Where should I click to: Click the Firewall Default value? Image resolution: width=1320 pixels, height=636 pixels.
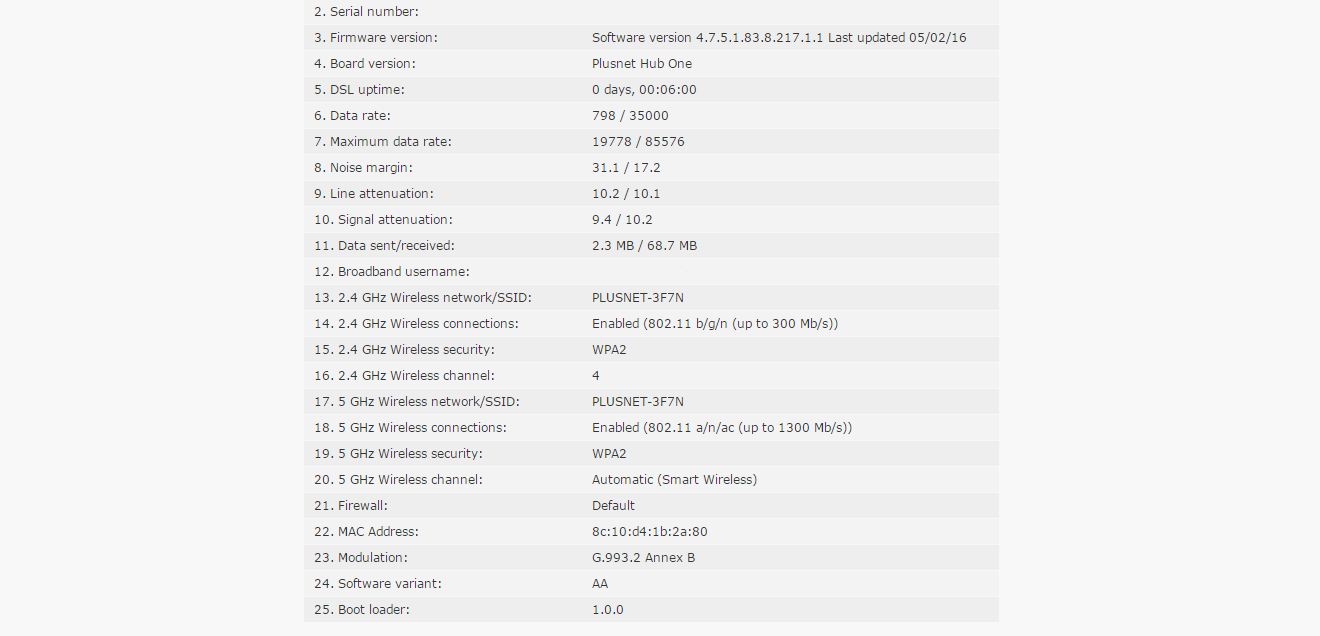coord(613,506)
